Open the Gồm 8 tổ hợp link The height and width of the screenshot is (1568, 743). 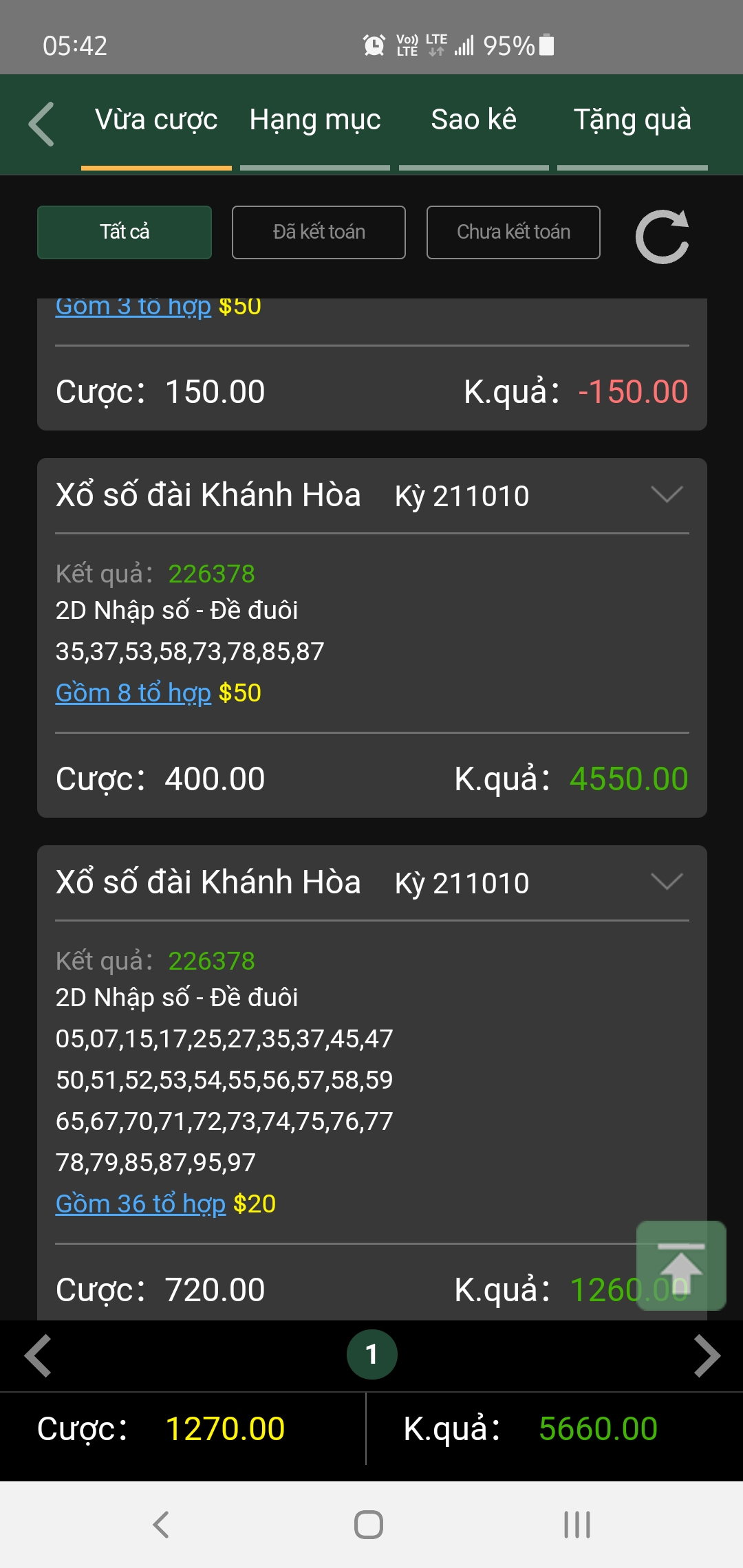tap(133, 693)
